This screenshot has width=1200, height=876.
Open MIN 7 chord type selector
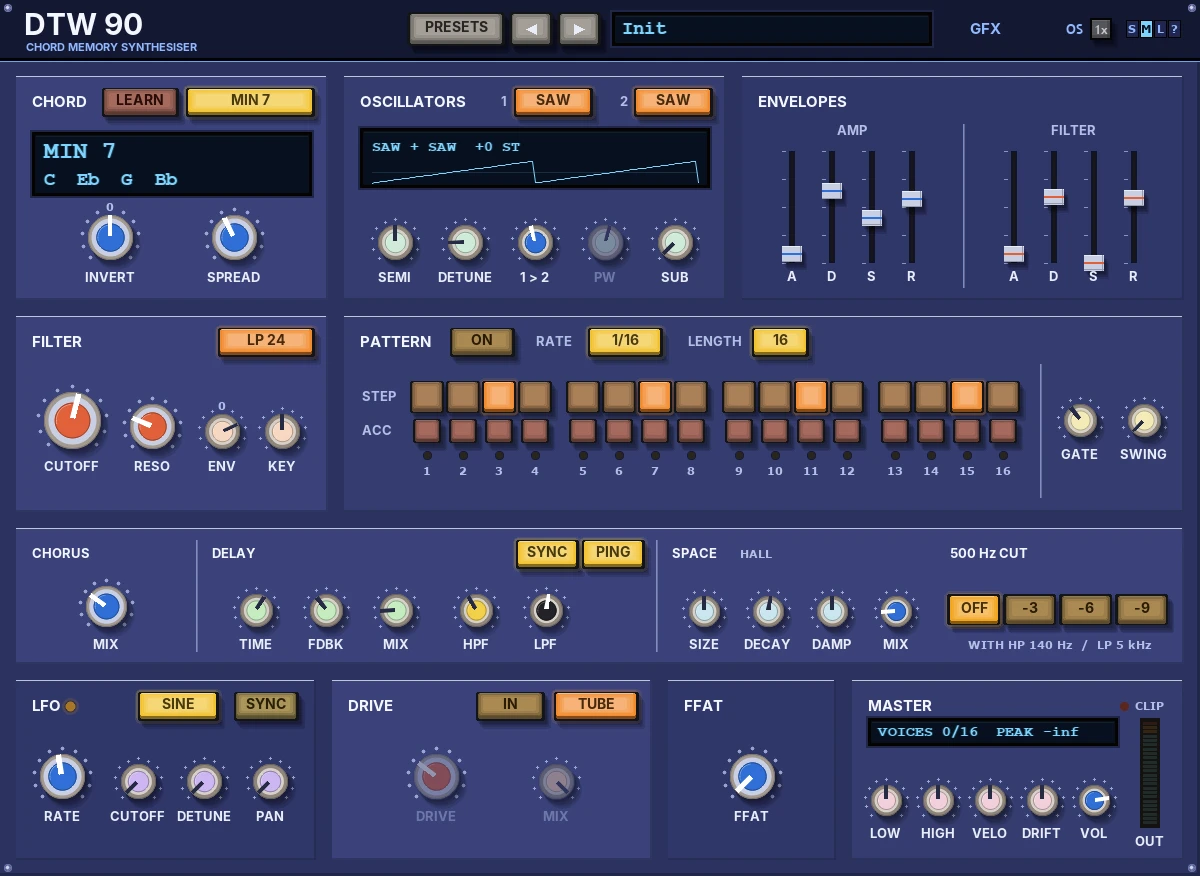(x=250, y=101)
